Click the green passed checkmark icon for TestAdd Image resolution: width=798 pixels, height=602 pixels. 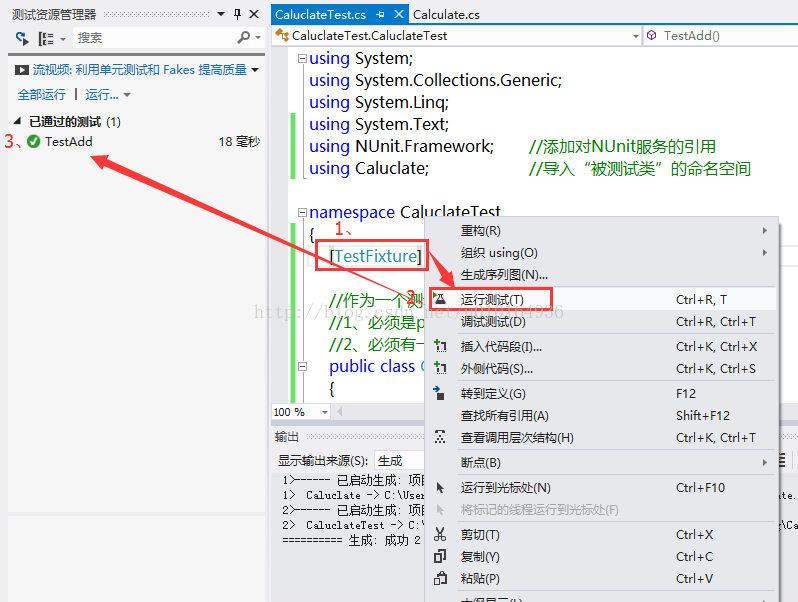pos(34,141)
